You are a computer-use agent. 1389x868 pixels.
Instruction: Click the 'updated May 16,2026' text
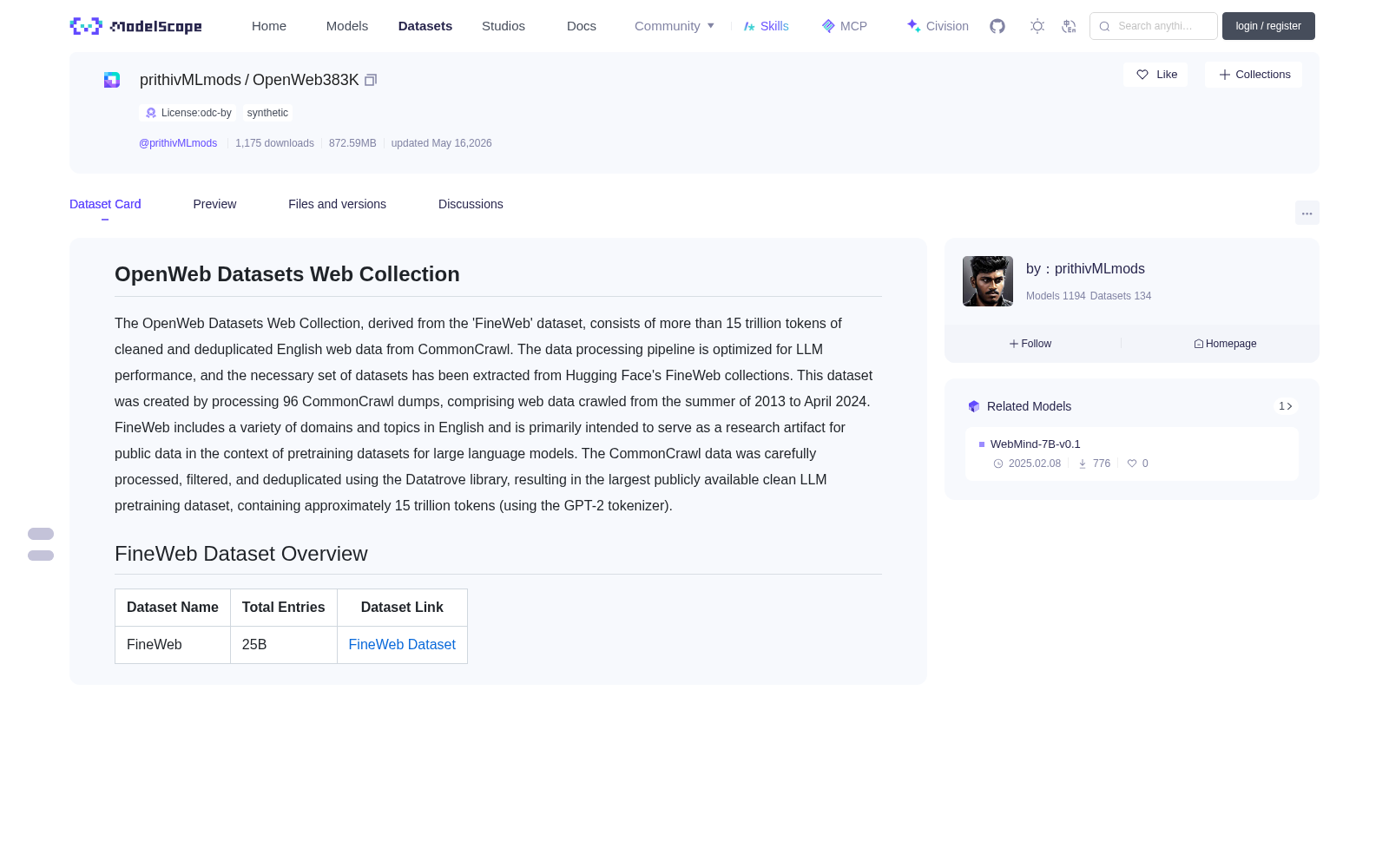[x=441, y=143]
